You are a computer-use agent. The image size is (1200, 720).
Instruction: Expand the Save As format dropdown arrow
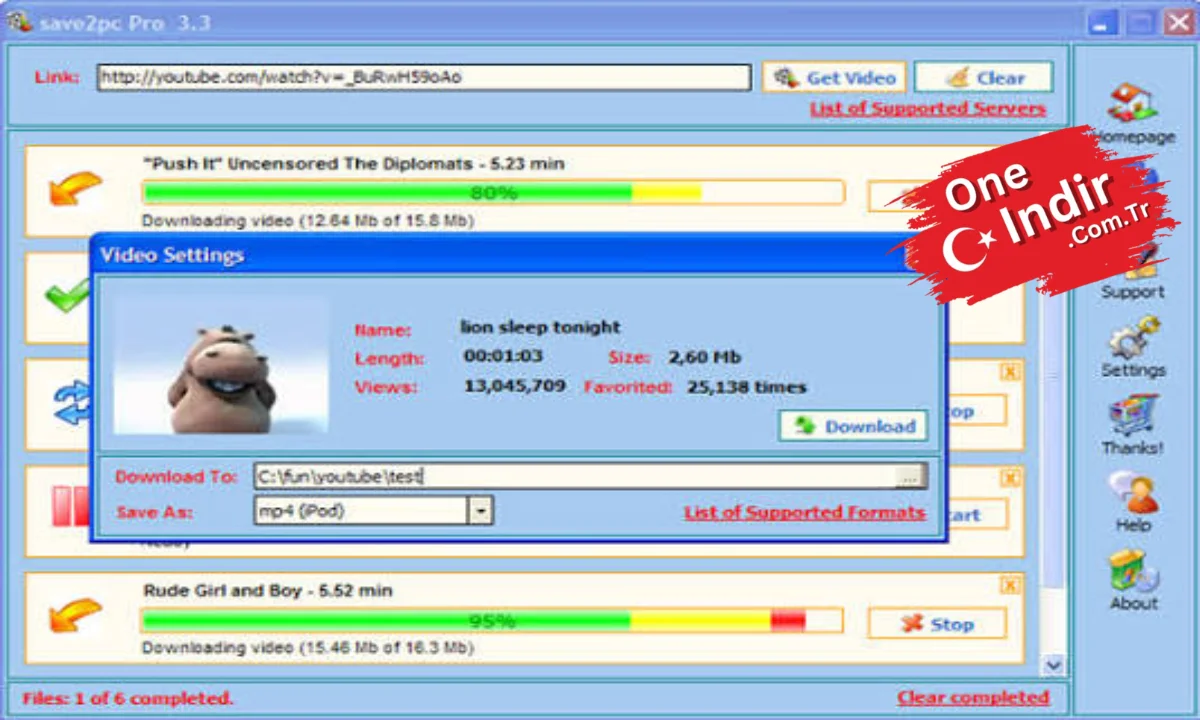coord(482,511)
